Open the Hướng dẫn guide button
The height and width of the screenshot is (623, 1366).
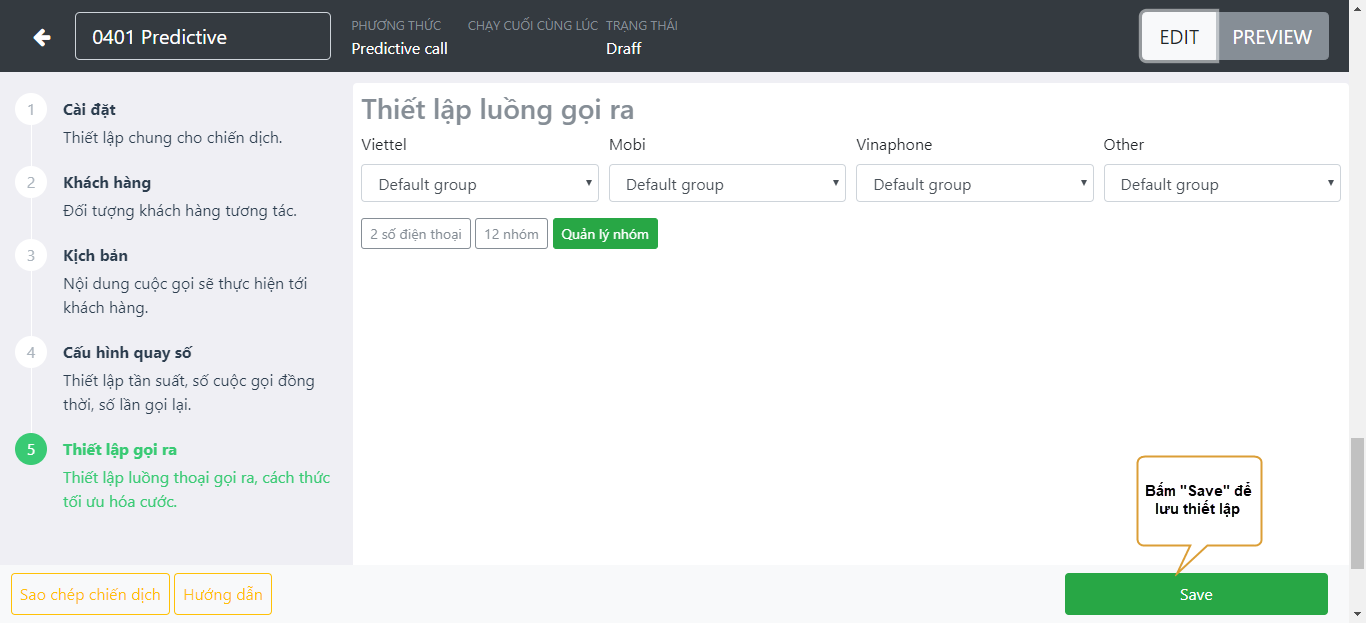coord(222,594)
